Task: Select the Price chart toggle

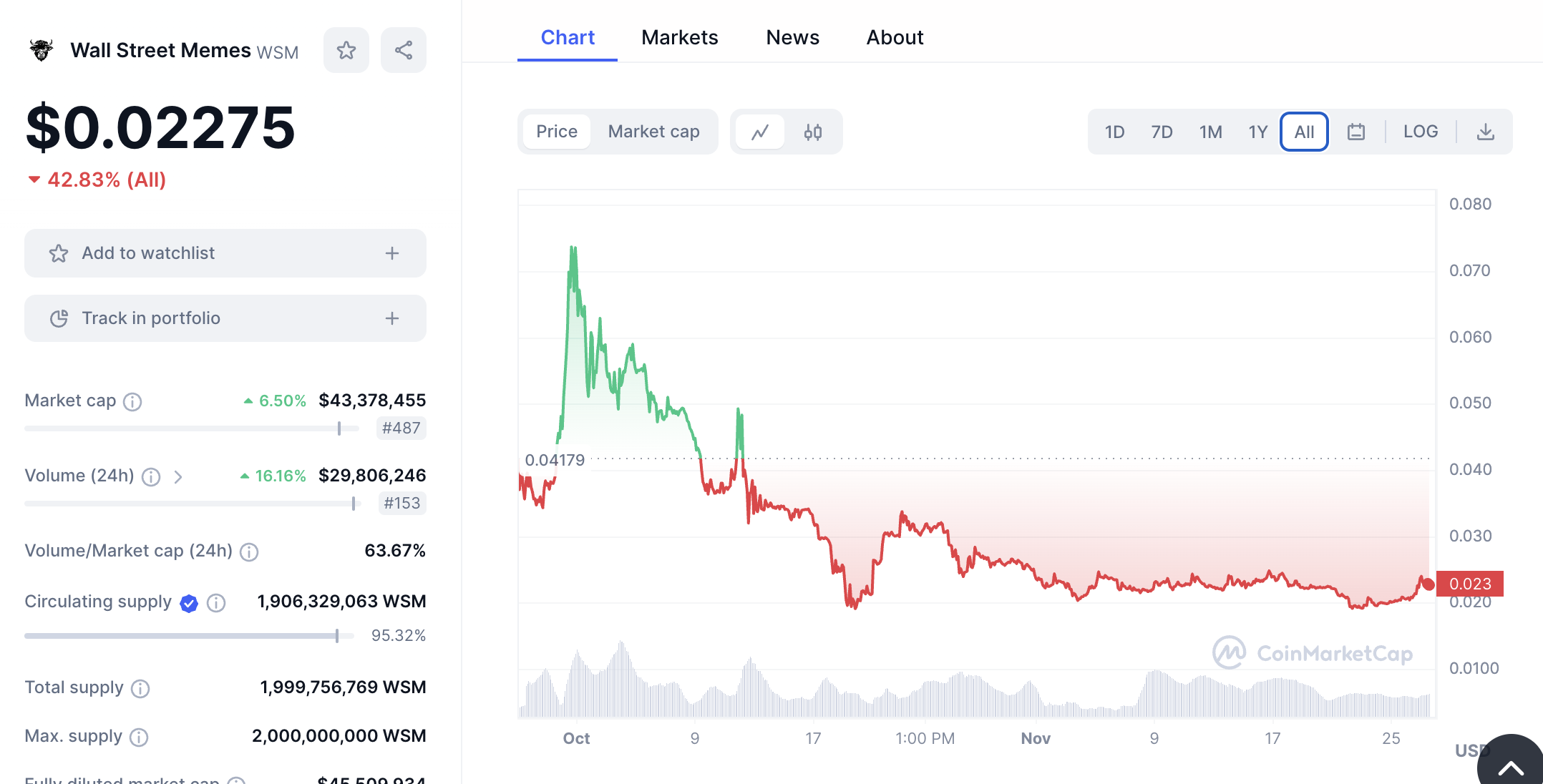Action: click(x=557, y=132)
